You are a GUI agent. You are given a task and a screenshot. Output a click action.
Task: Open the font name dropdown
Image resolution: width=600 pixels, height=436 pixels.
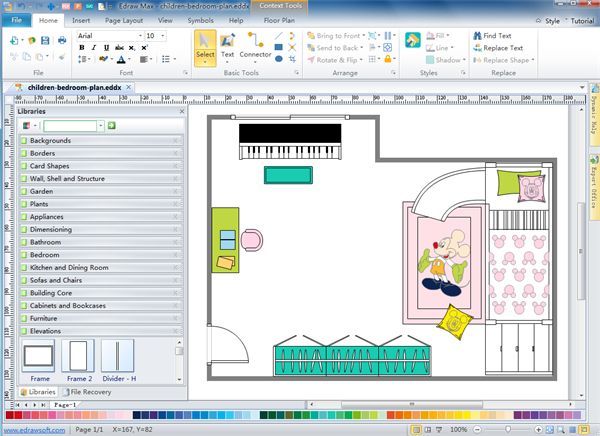point(140,36)
